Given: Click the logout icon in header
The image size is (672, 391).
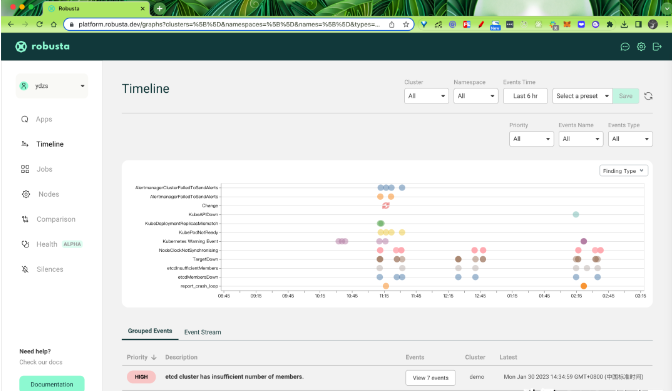Looking at the screenshot, I should pyautogui.click(x=657, y=47).
